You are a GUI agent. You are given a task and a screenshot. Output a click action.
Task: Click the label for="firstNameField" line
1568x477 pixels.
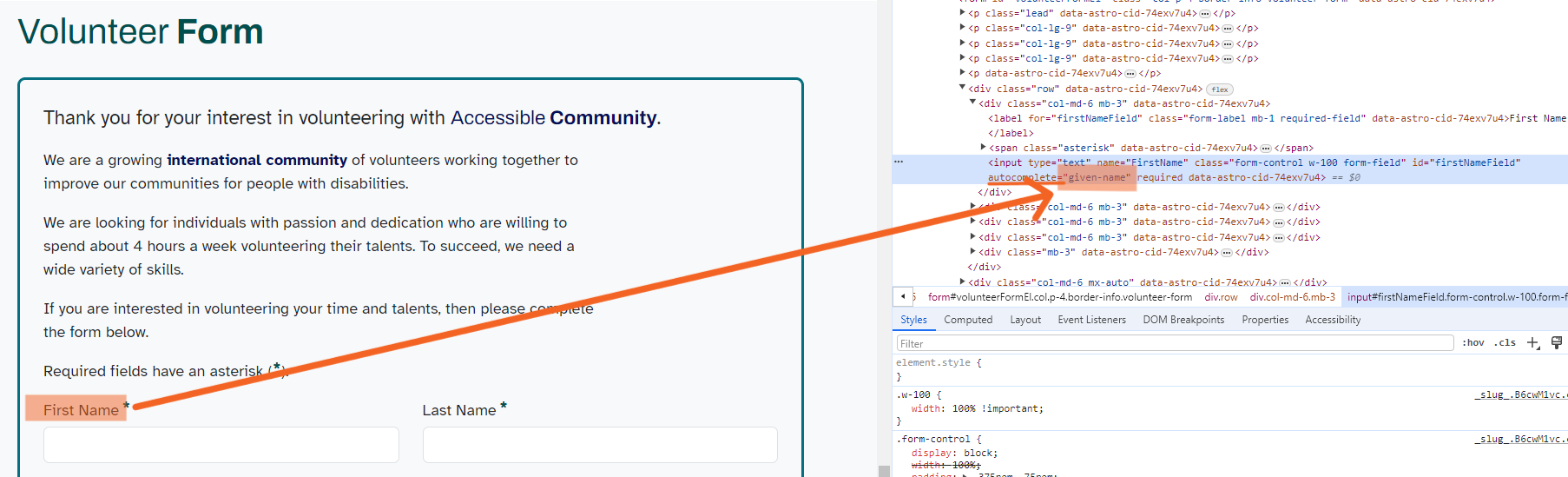tap(1277, 118)
